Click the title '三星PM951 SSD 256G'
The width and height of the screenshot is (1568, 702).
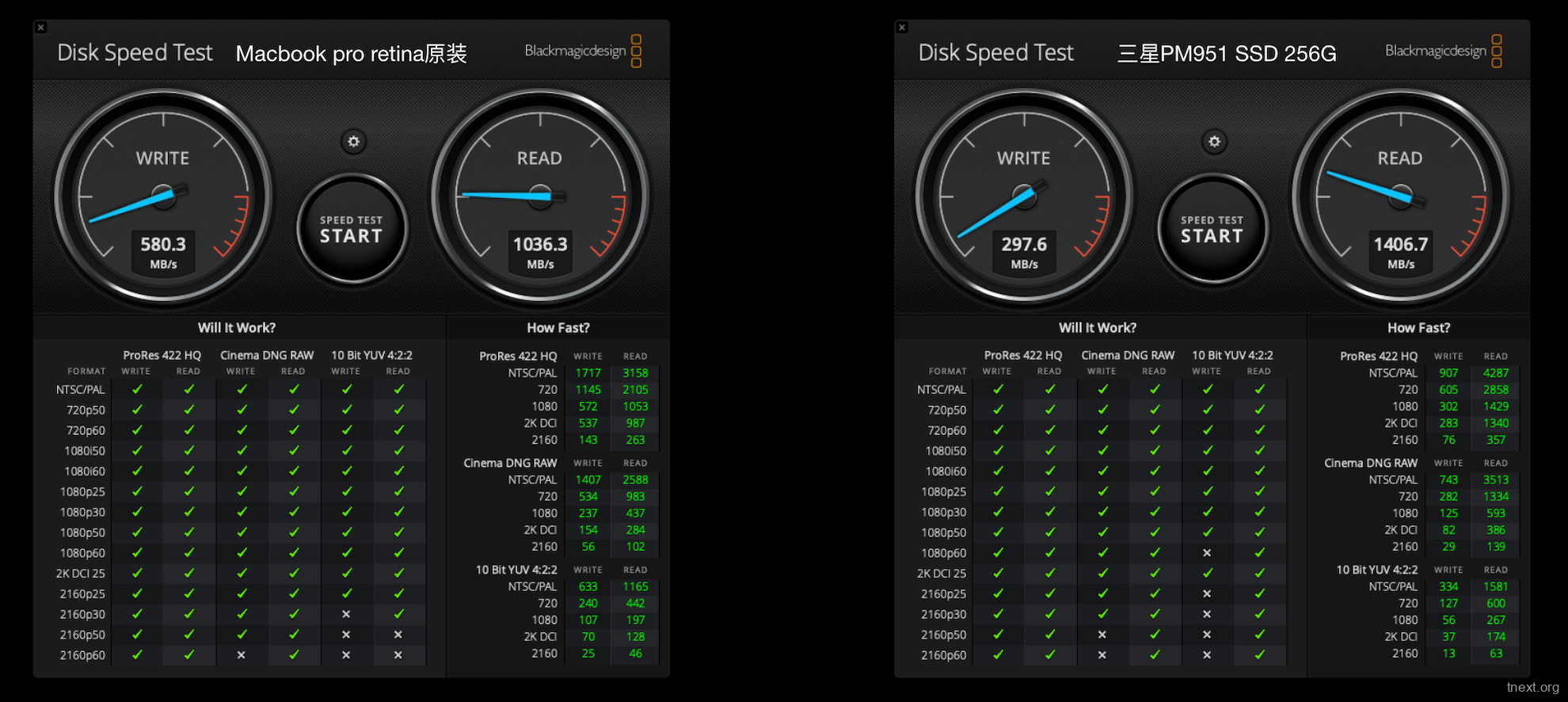(x=1227, y=54)
